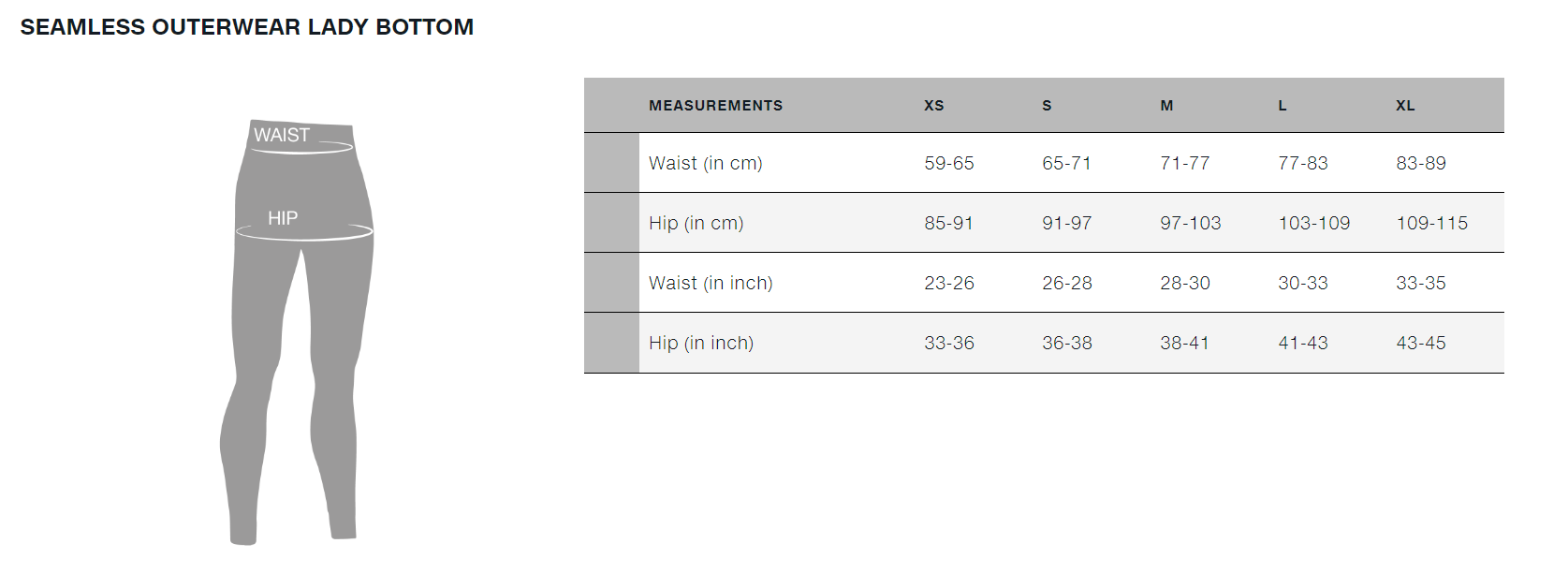The width and height of the screenshot is (1568, 573).
Task: Click the Hip (in inch) row label
Action: click(701, 343)
